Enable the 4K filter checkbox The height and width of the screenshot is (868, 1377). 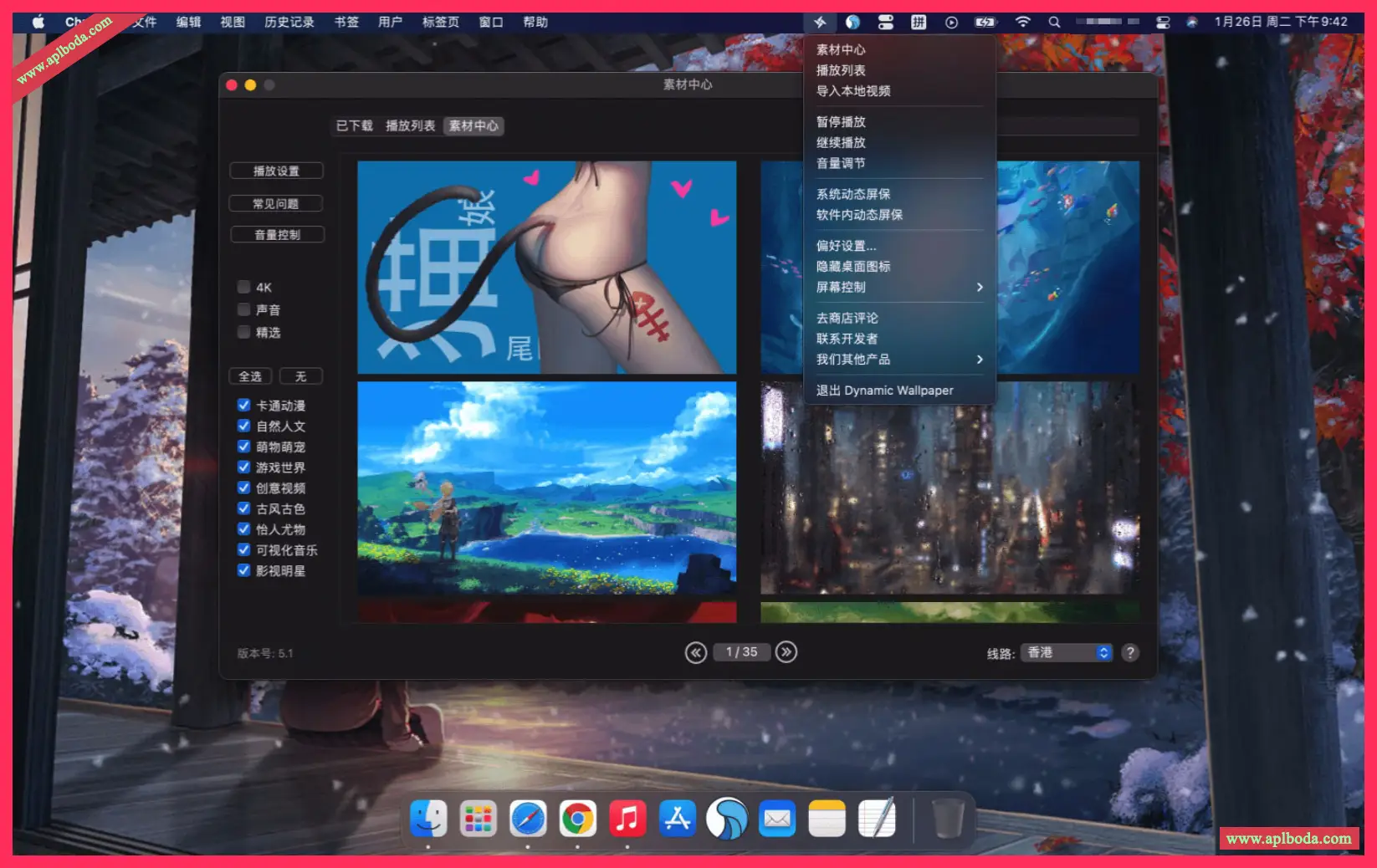244,287
